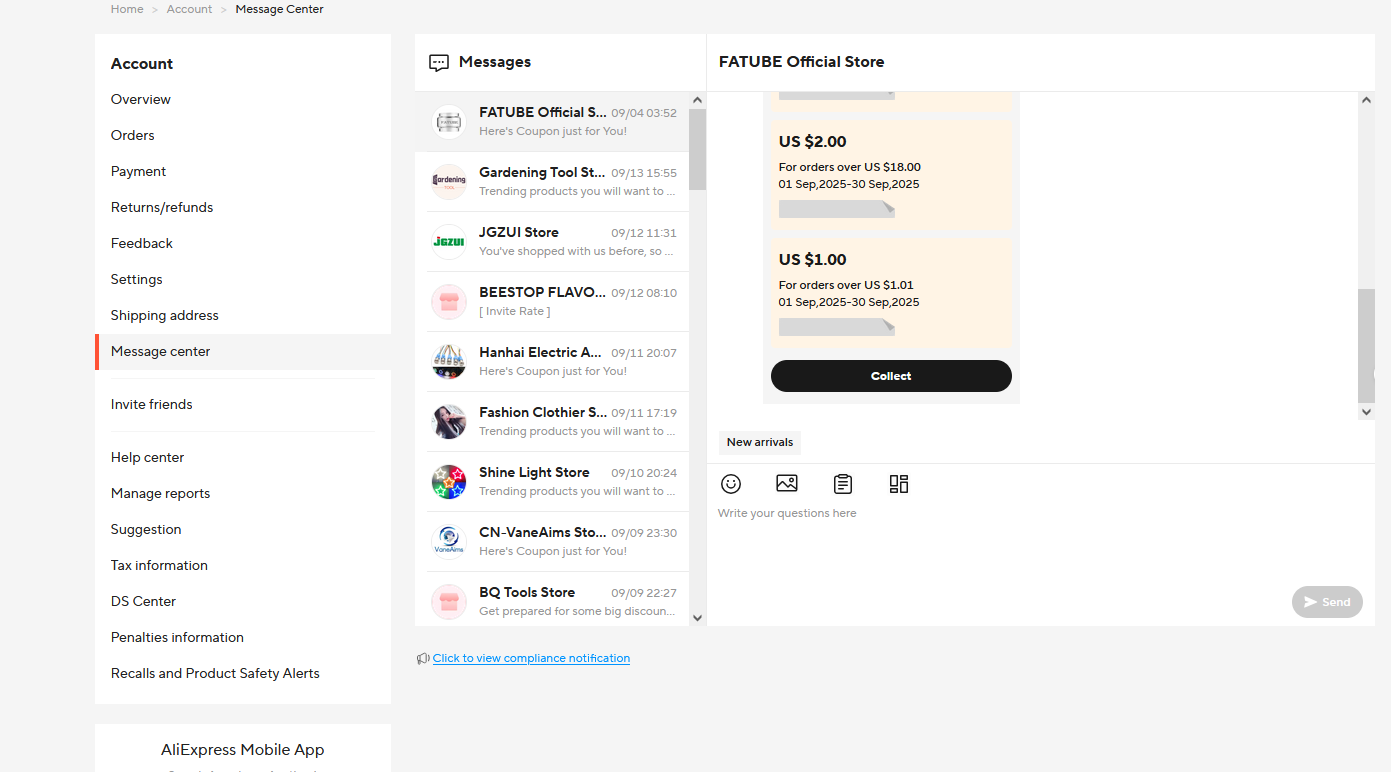Screen dimensions: 1391x772
Task: Select Message center menu item
Action: [x=243, y=352]
